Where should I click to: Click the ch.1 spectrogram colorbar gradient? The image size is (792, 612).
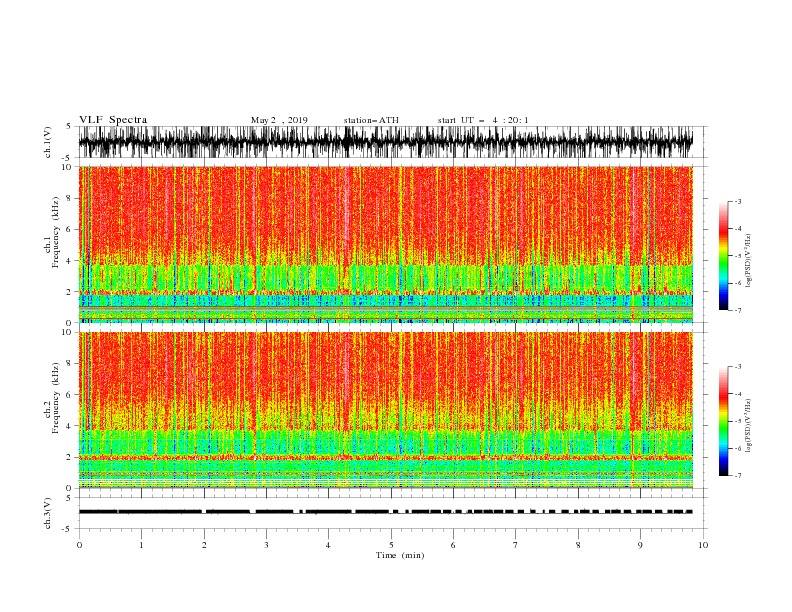pyautogui.click(x=723, y=256)
